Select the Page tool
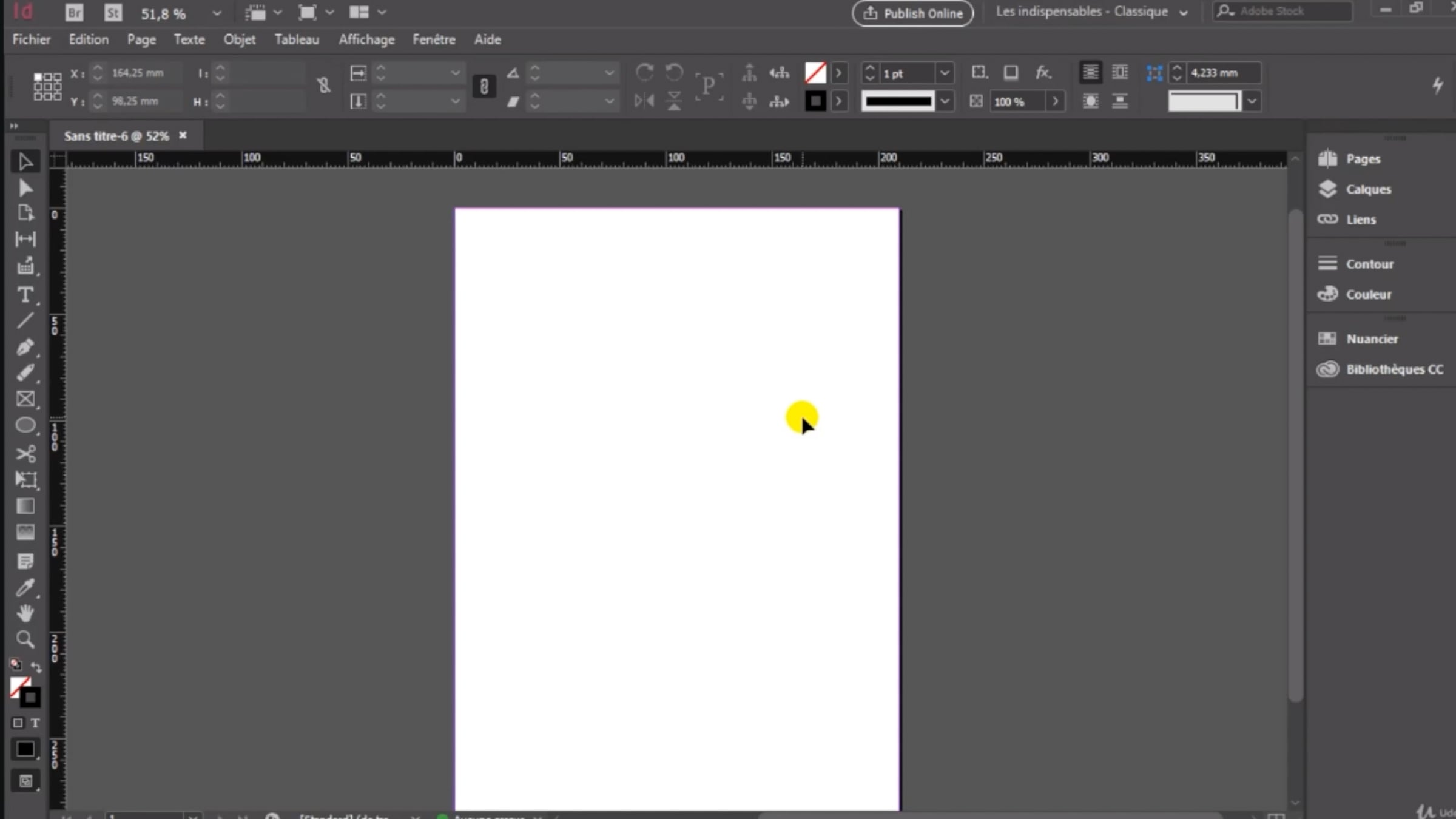 pyautogui.click(x=25, y=213)
